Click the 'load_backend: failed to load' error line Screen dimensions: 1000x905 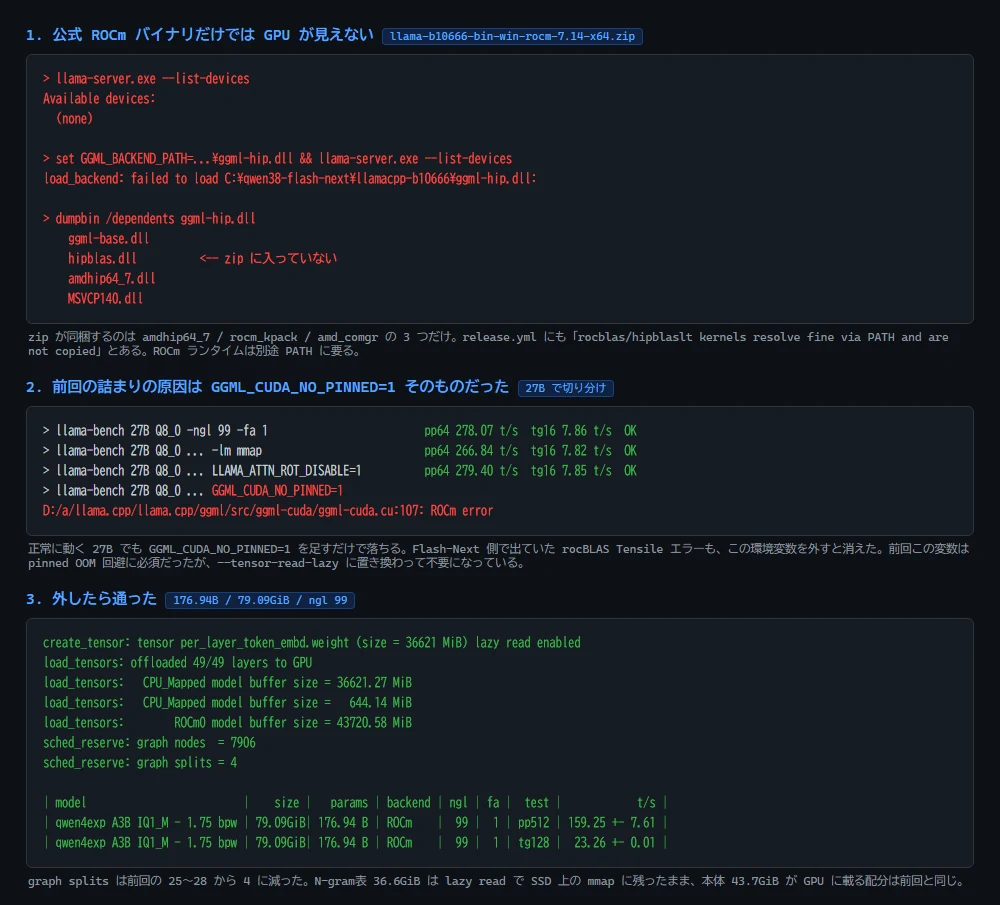290,179
